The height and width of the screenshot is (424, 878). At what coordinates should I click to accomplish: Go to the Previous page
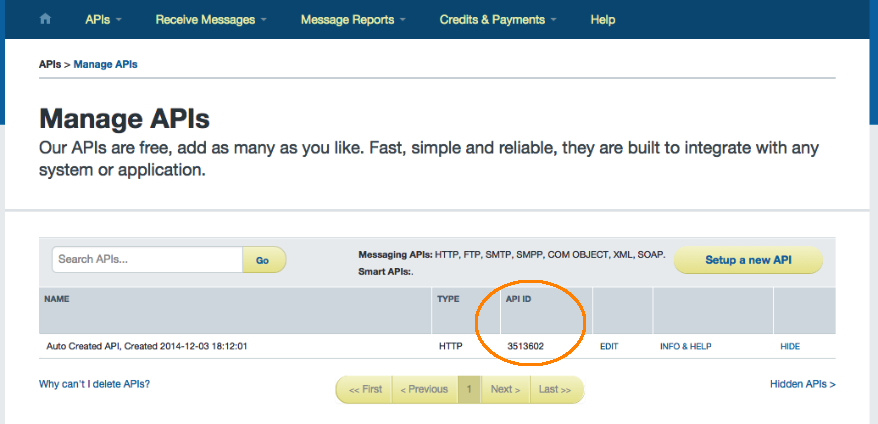pyautogui.click(x=424, y=389)
